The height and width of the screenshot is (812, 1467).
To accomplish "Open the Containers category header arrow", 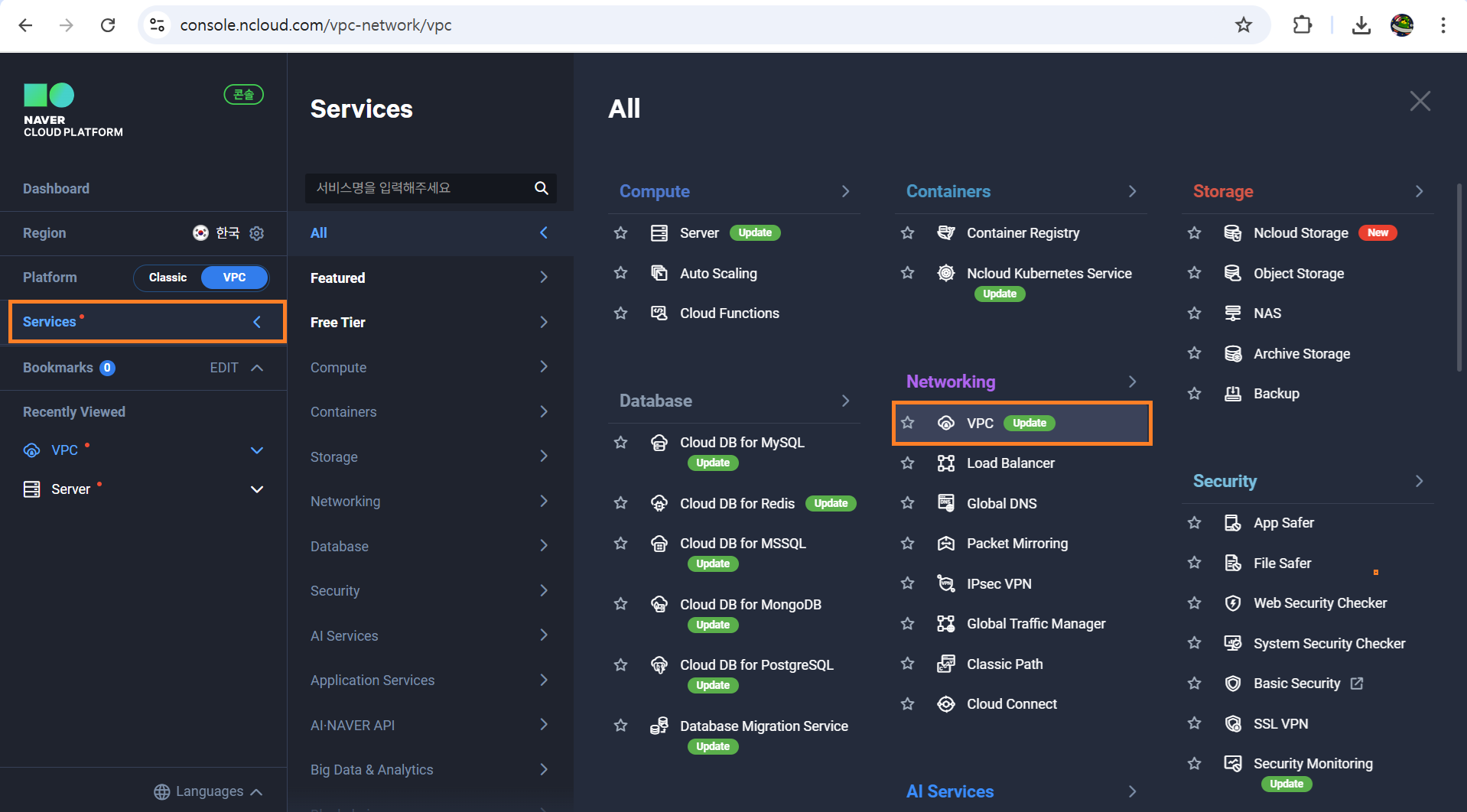I will tap(1132, 191).
